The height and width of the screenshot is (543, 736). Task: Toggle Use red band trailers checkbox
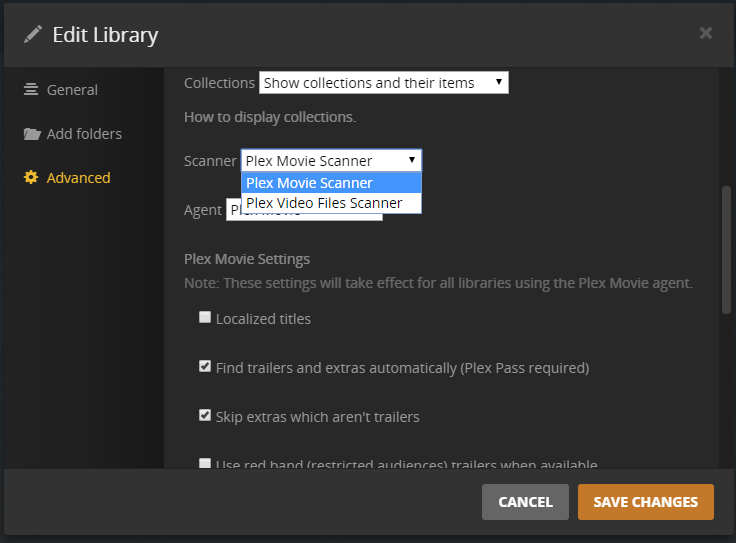(205, 463)
